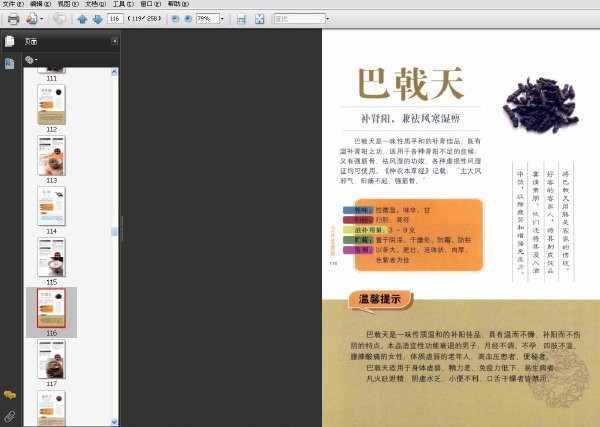This screenshot has height=427, width=600.
Task: Click the thumbnail panel scrollbar thumb
Action: 114,231
